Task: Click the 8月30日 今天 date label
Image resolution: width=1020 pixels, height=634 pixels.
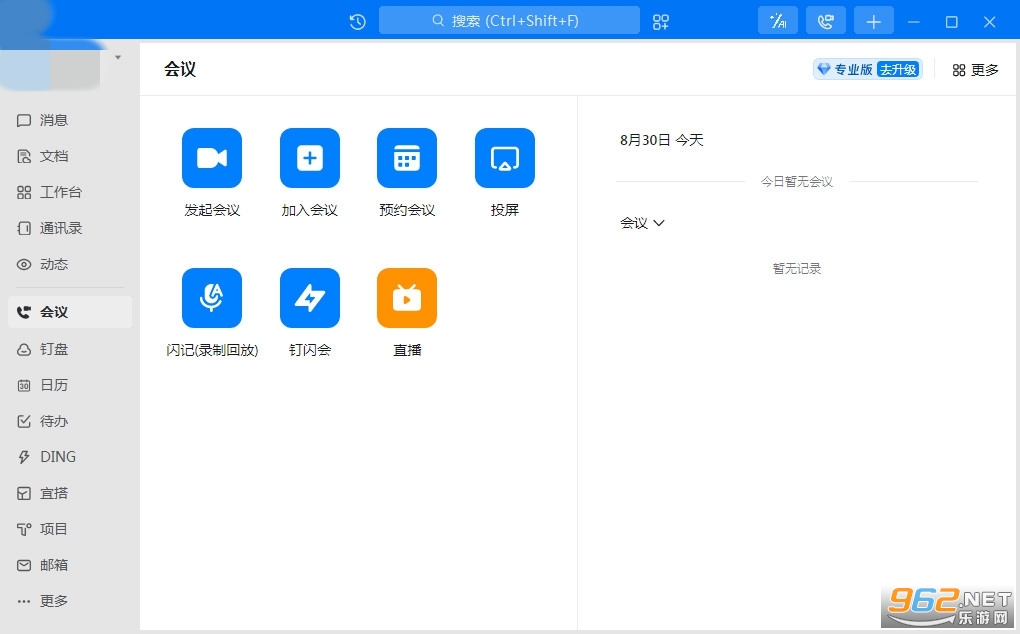Action: (x=662, y=140)
